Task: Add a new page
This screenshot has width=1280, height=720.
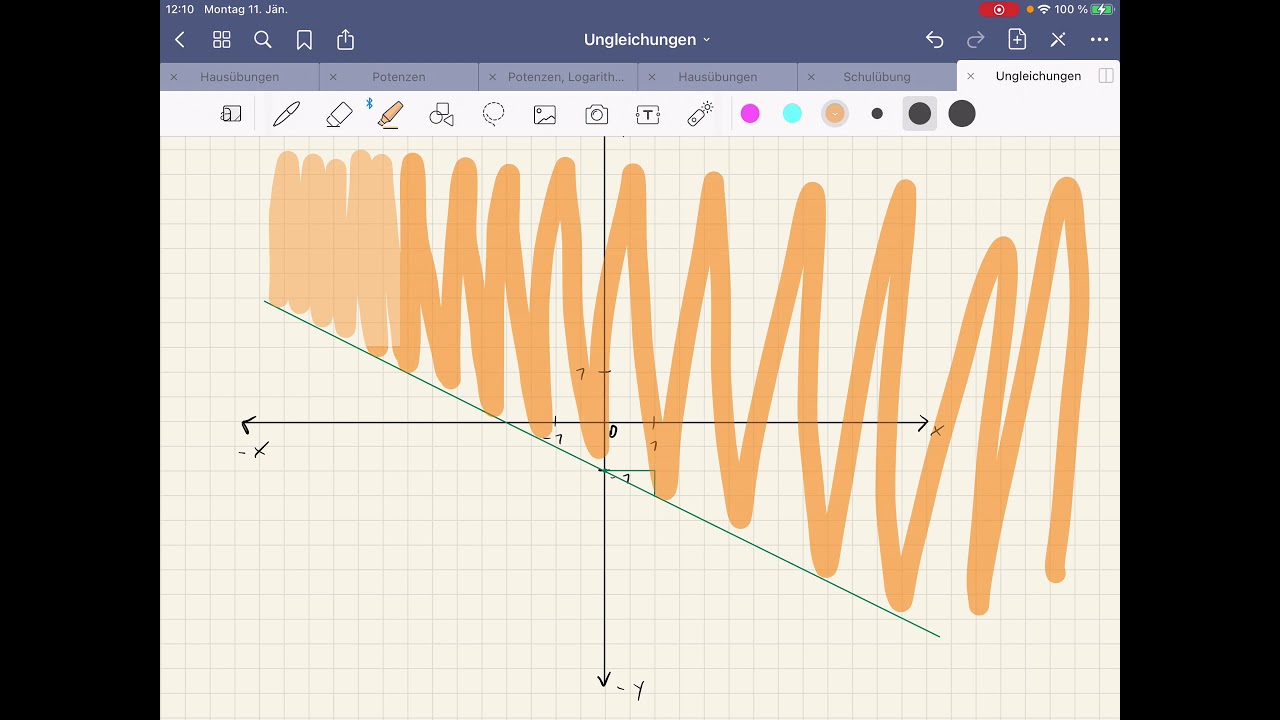Action: (1017, 39)
